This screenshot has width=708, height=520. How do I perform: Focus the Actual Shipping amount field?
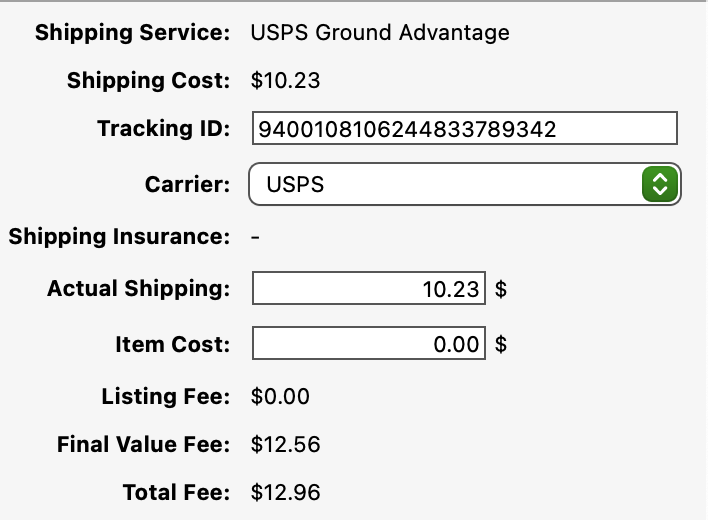[369, 289]
